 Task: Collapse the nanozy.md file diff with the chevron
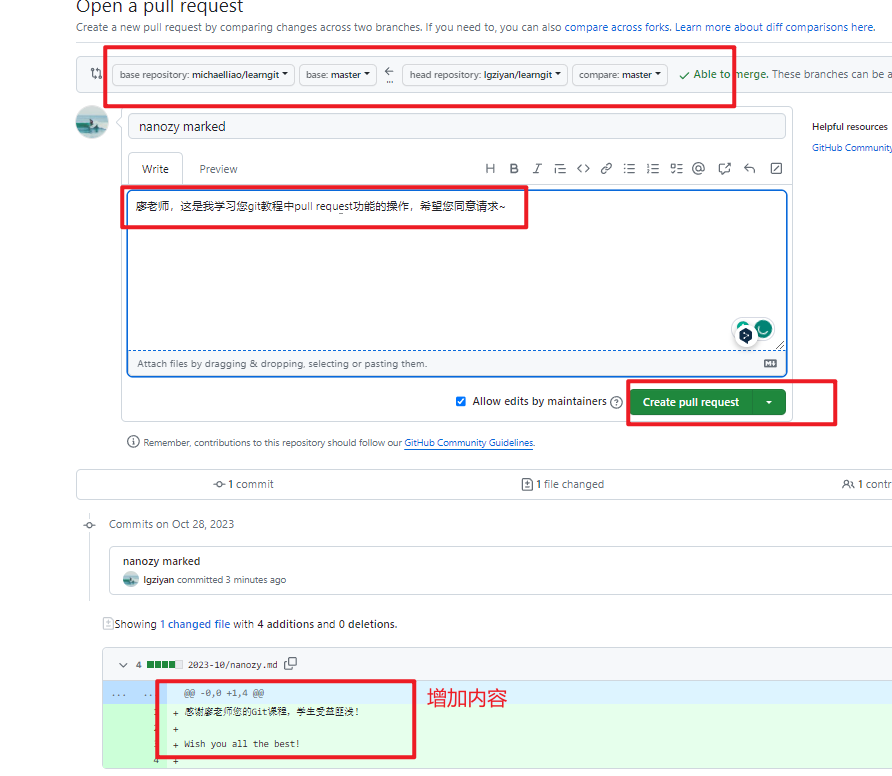click(x=123, y=664)
